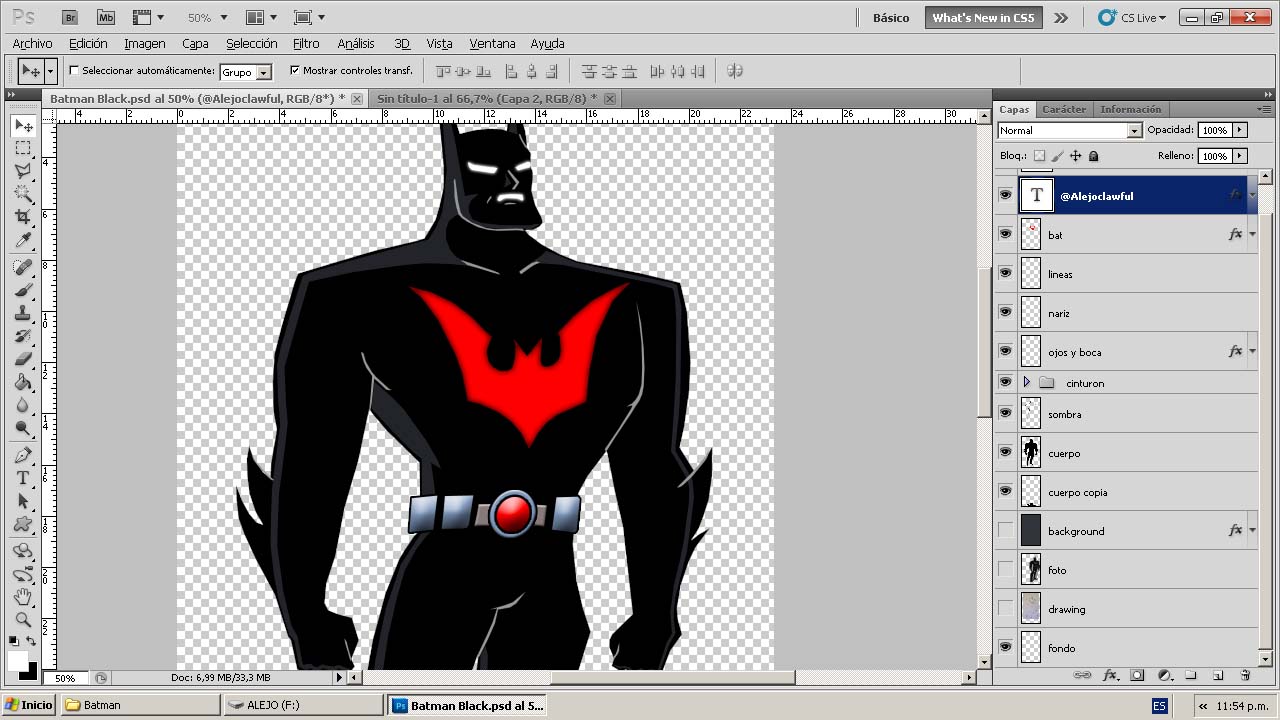Click the What's New in CS5 button
Image resolution: width=1280 pixels, height=720 pixels.
point(984,18)
